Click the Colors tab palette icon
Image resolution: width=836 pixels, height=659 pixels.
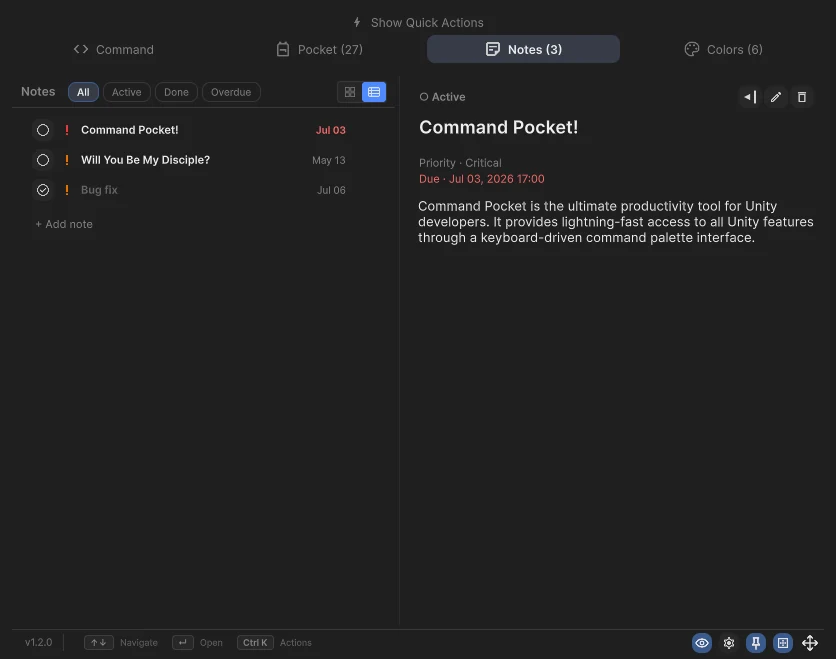click(x=692, y=50)
